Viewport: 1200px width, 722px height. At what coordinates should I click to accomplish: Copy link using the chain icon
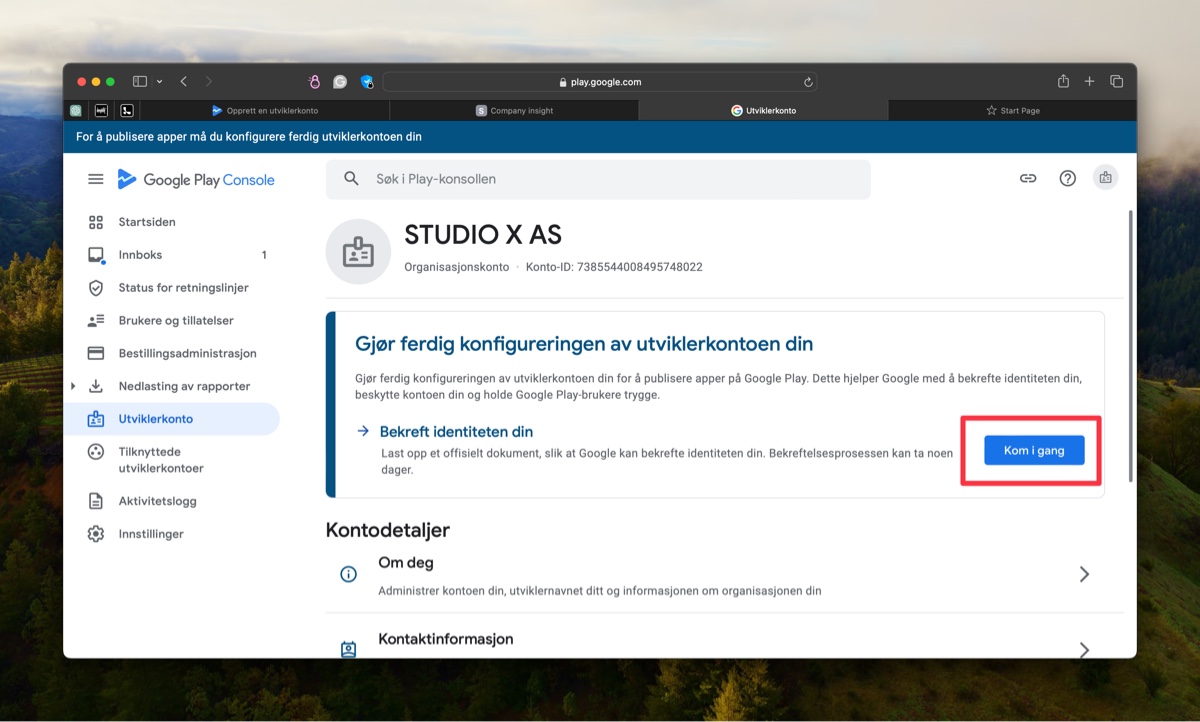1028,178
